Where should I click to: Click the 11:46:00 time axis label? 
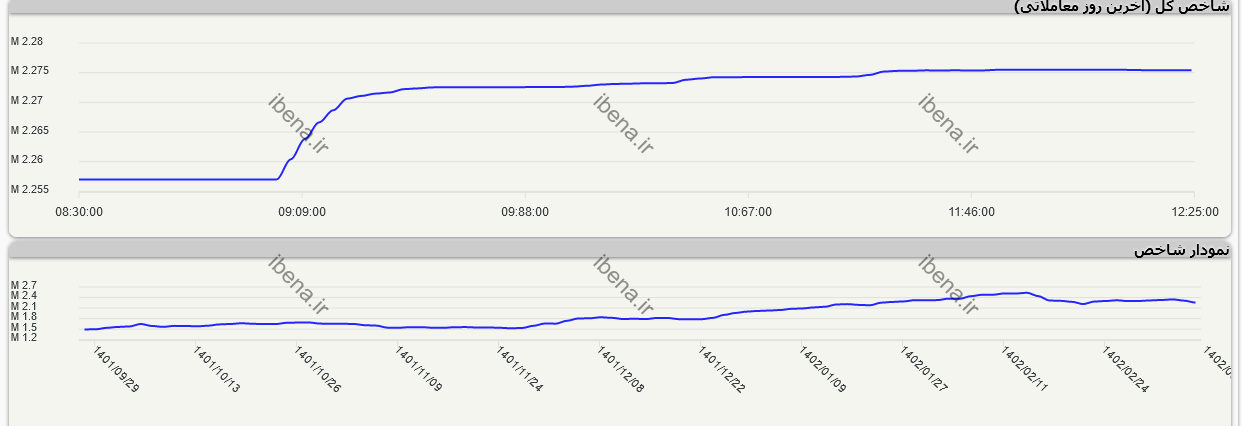971,211
